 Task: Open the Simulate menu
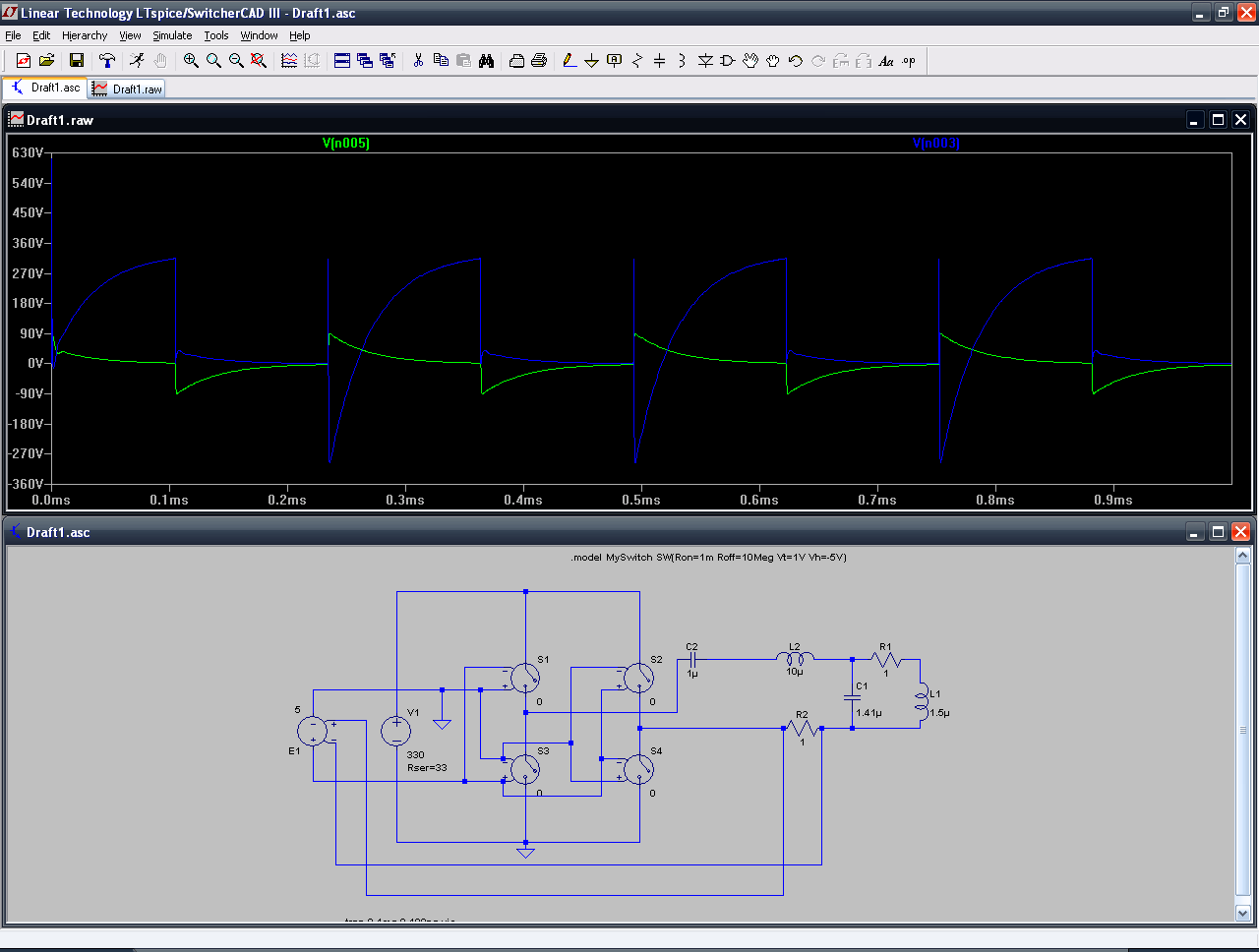[172, 35]
